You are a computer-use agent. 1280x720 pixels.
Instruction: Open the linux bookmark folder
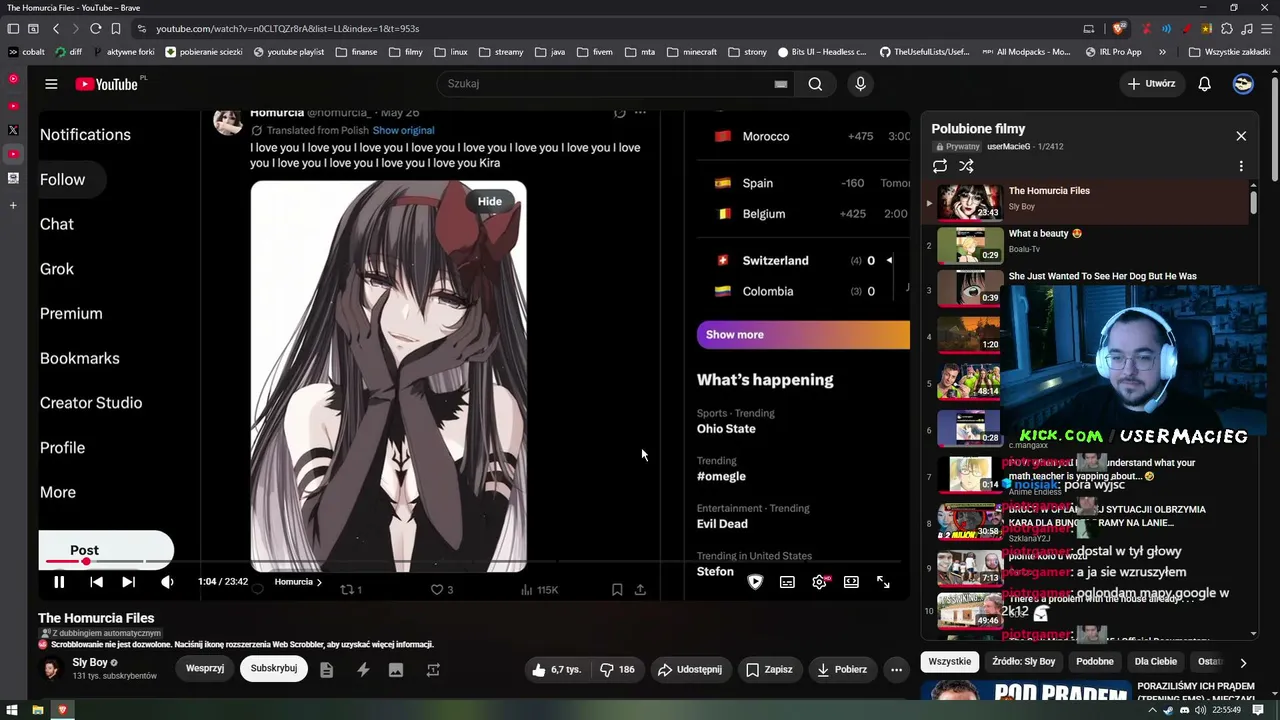pos(451,52)
